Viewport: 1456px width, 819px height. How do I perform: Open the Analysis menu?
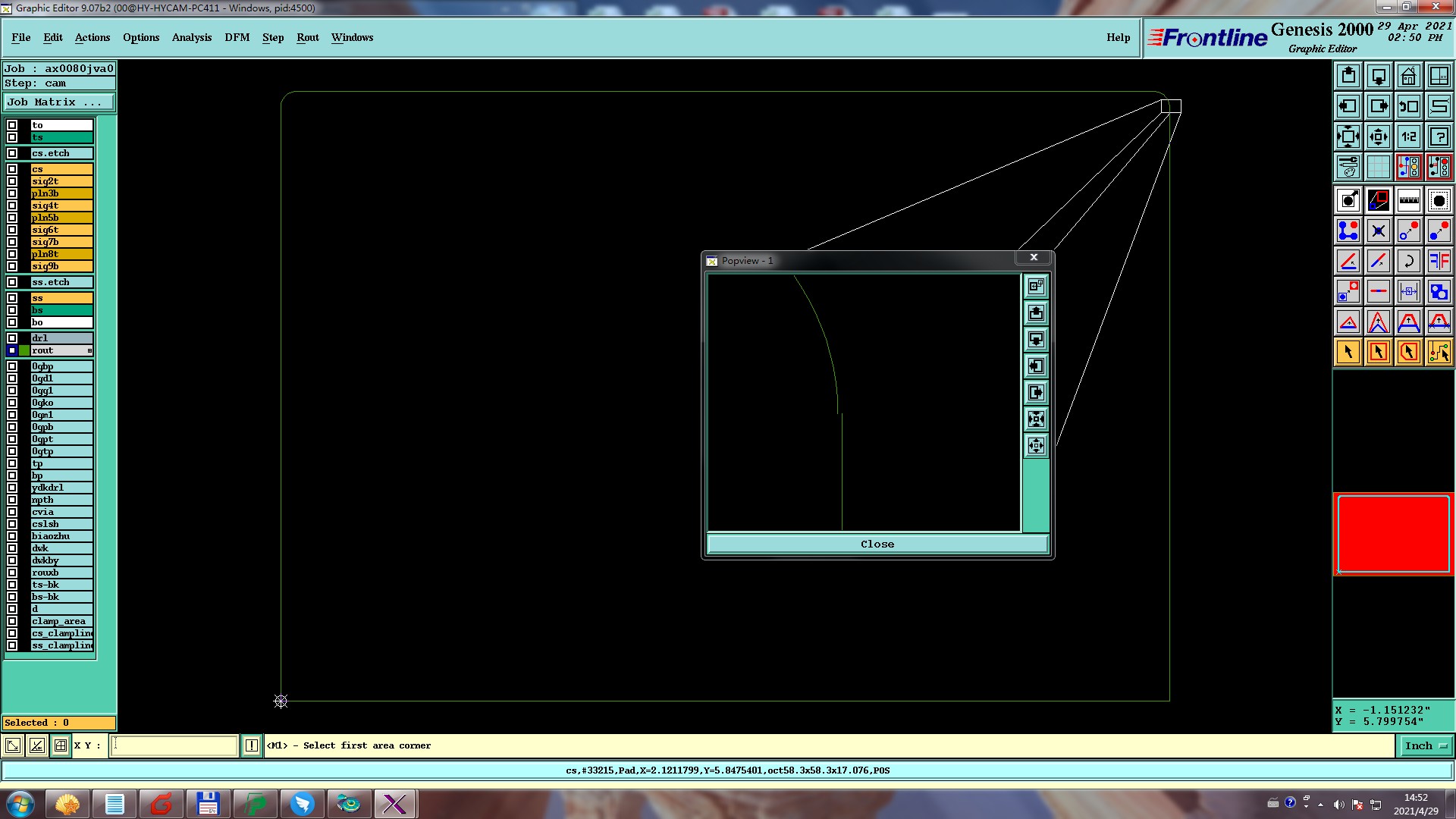191,37
